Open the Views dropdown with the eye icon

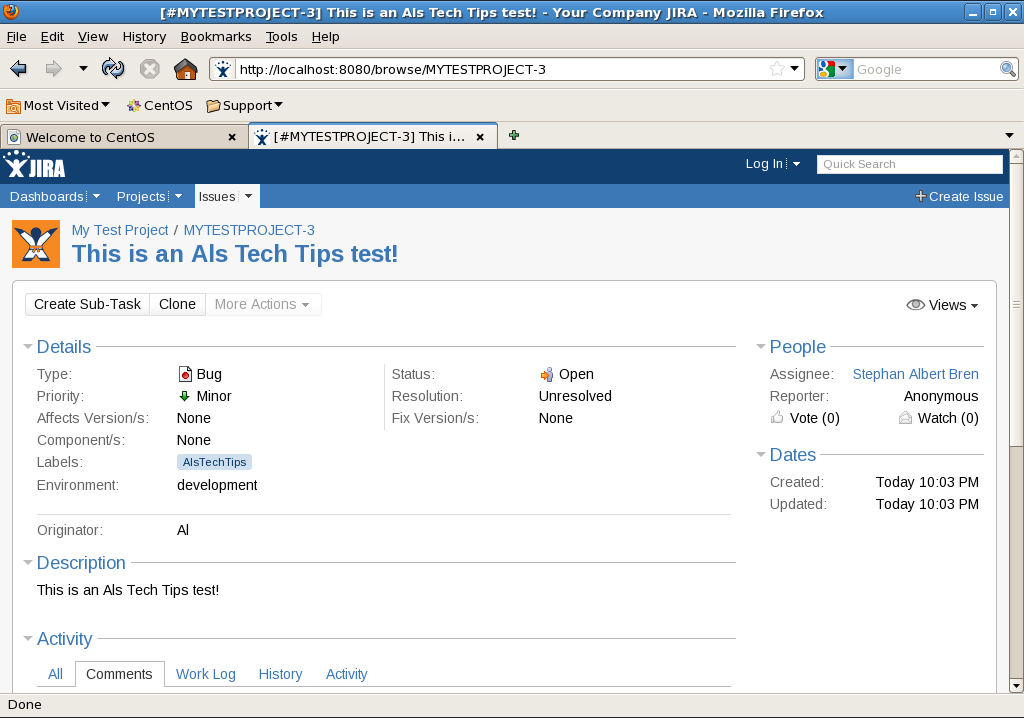(x=942, y=305)
